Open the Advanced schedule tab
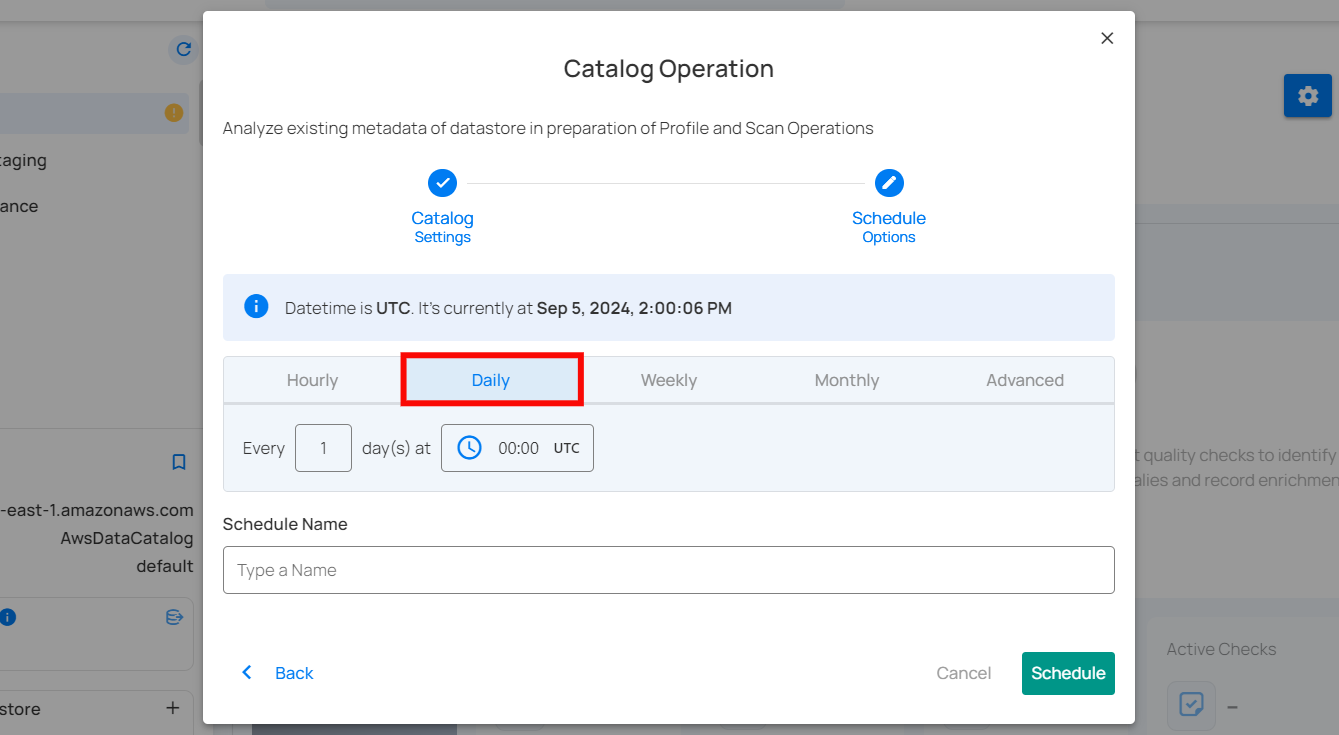This screenshot has width=1339, height=735. click(x=1025, y=380)
